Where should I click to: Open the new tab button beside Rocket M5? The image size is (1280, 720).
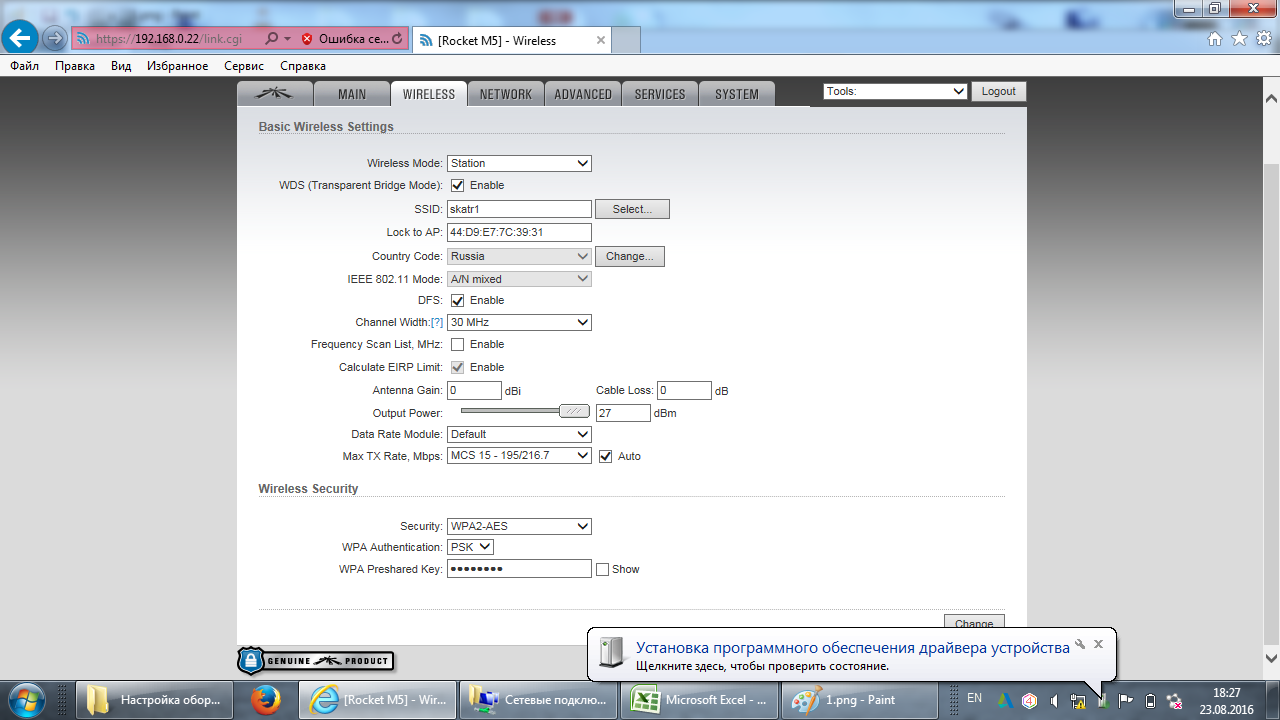625,40
